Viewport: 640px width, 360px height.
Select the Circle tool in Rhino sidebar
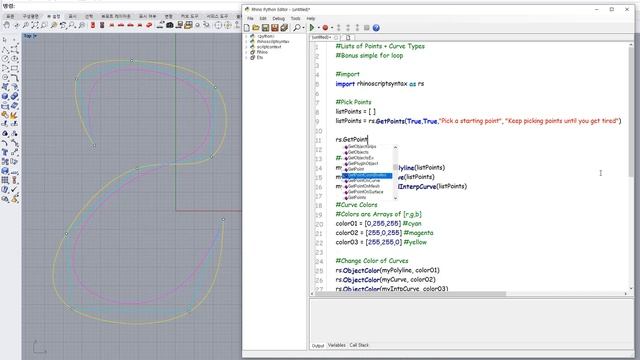pos(5,59)
